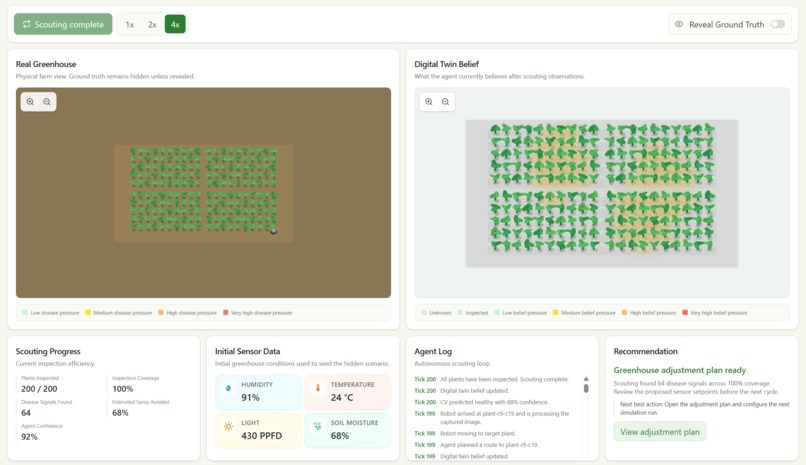Select 4x simulation speed

pyautogui.click(x=175, y=24)
